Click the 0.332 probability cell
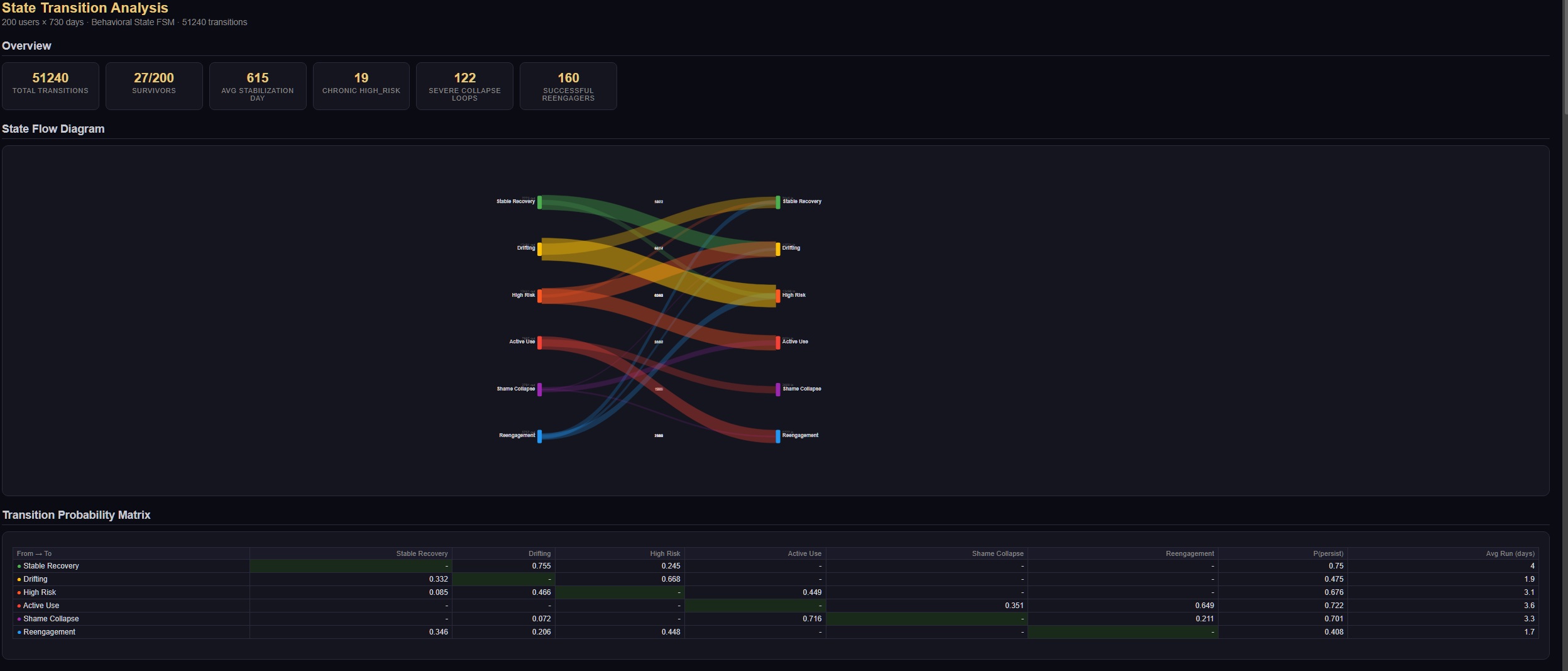The image size is (1568, 671). coord(351,579)
